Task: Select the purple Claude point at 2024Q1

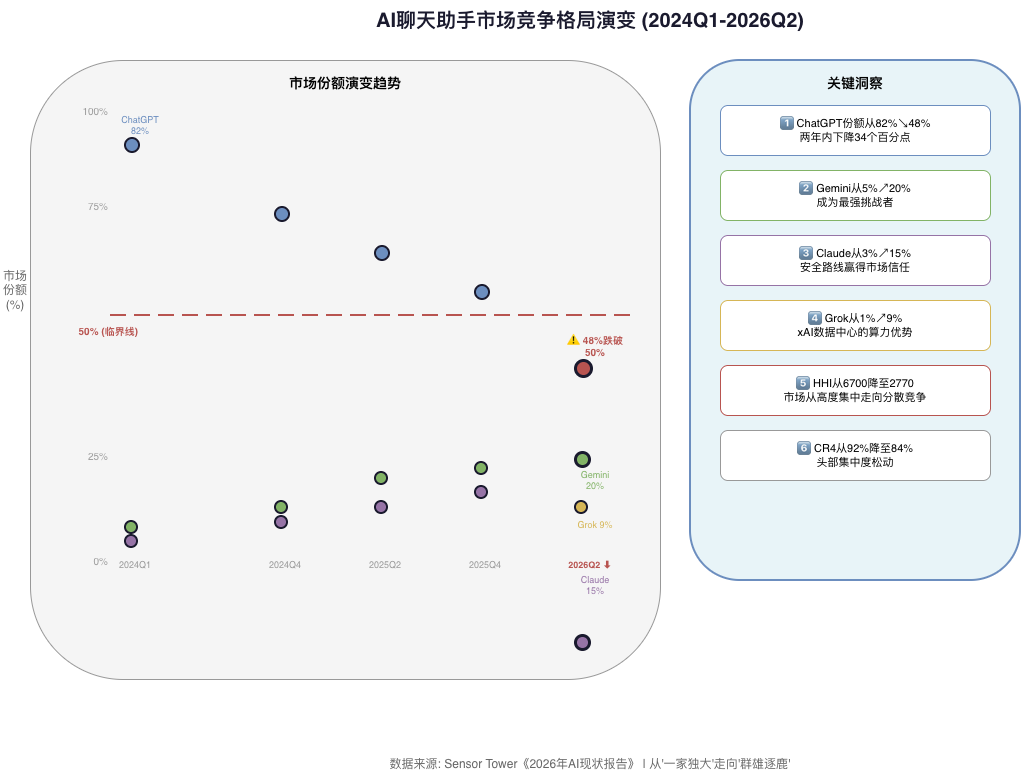Action: (x=131, y=541)
